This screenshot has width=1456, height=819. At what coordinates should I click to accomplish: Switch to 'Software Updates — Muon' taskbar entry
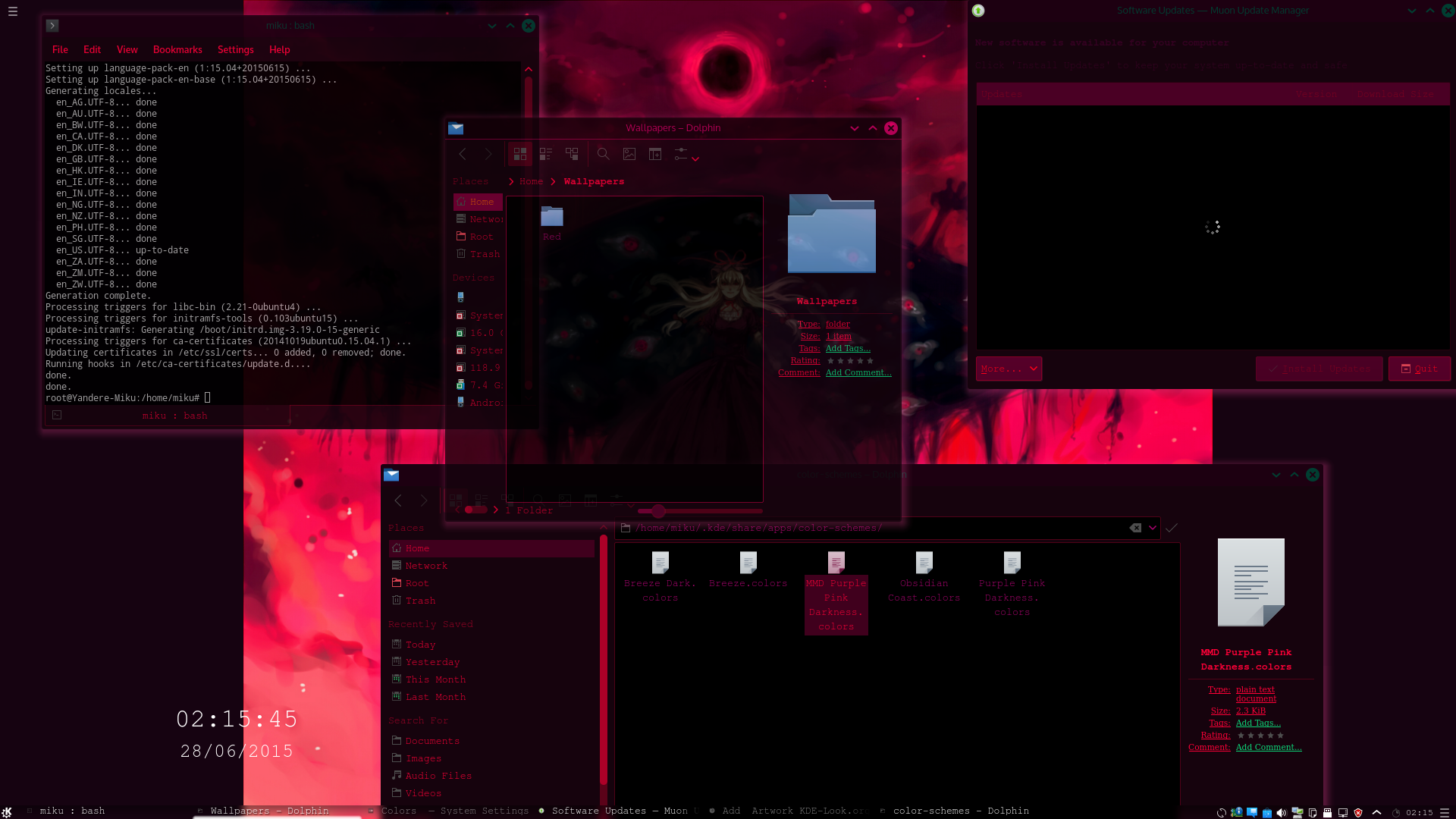[x=620, y=811]
